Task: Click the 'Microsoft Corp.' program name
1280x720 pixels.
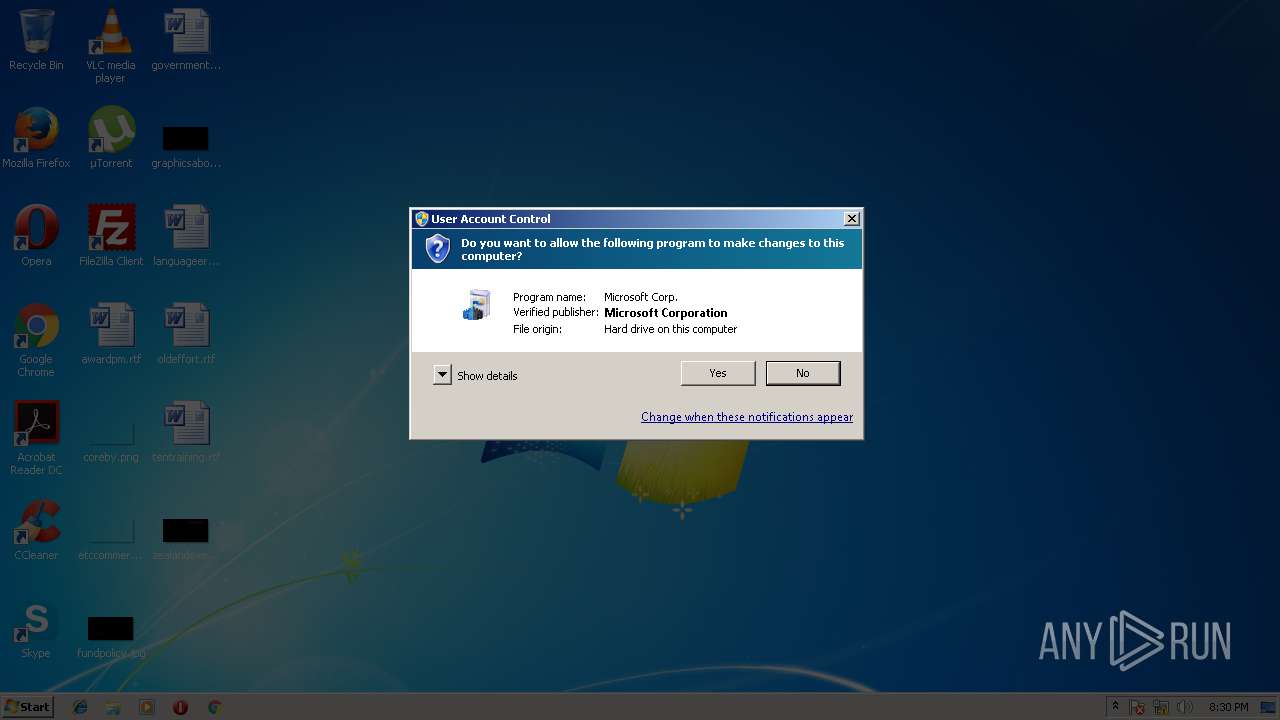Action: pos(641,297)
